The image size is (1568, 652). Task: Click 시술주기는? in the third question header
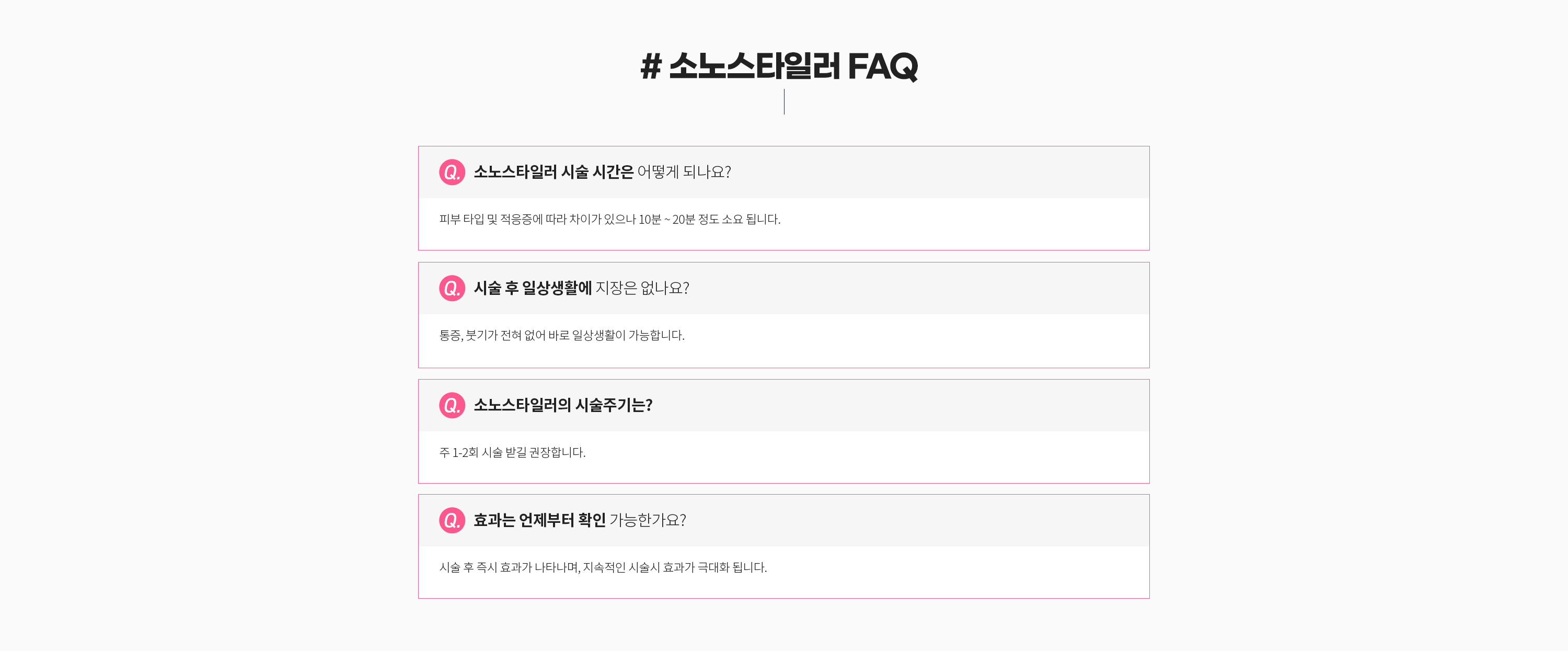pos(614,405)
